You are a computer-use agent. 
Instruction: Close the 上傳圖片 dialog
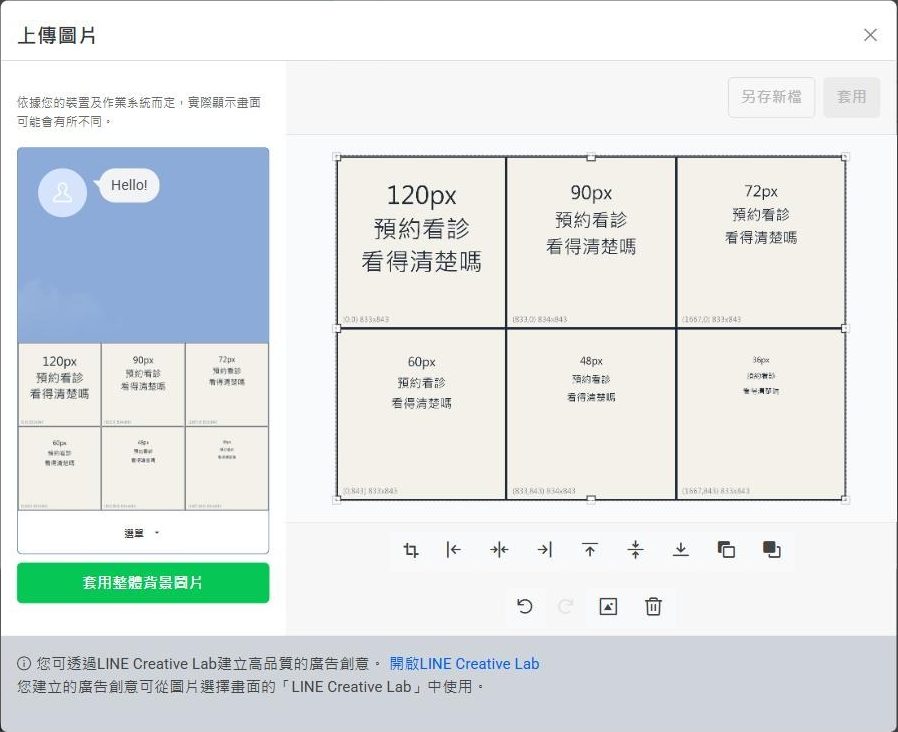[870, 35]
